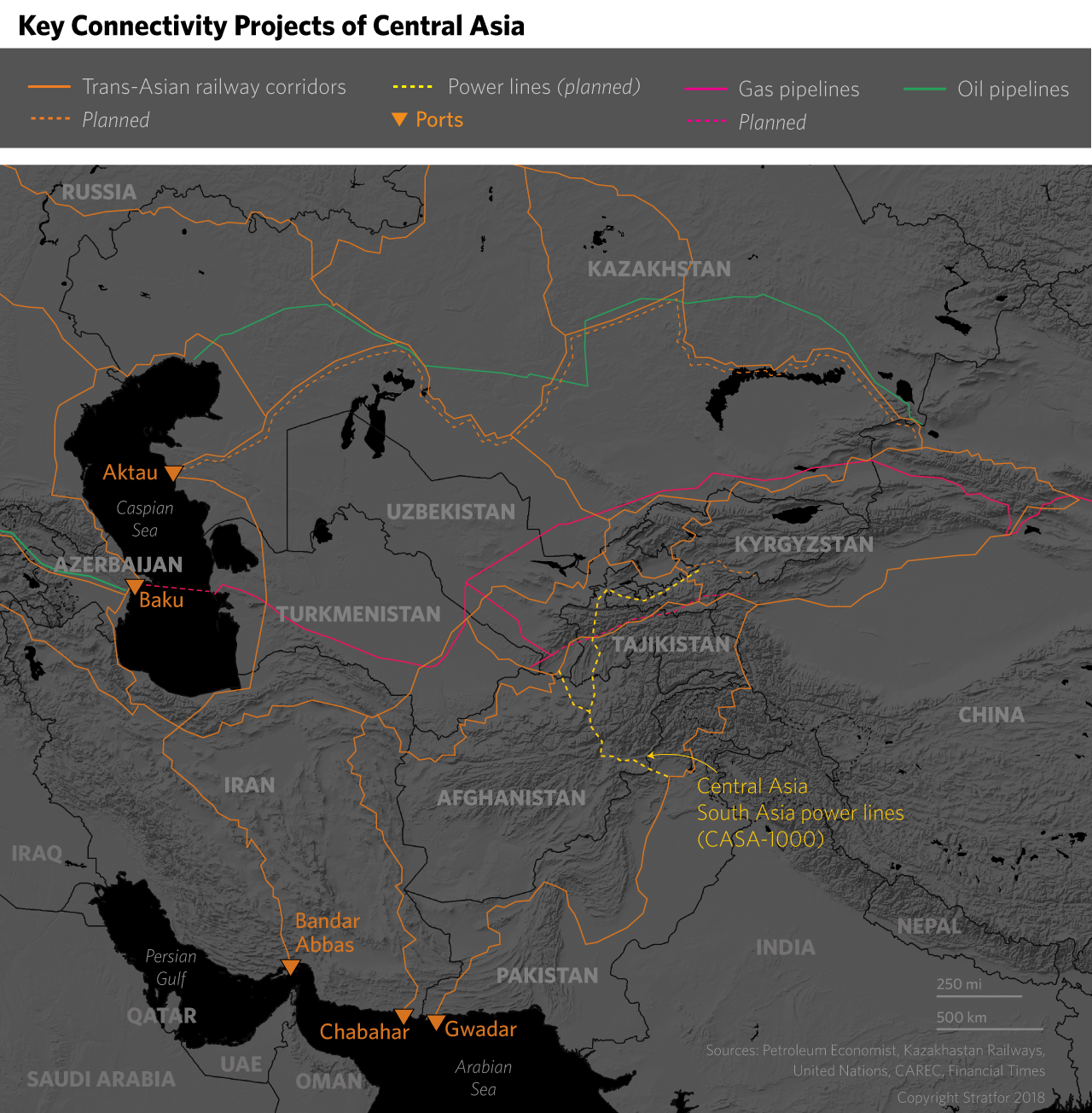Click the Ports triangle icon in legend

(399, 119)
